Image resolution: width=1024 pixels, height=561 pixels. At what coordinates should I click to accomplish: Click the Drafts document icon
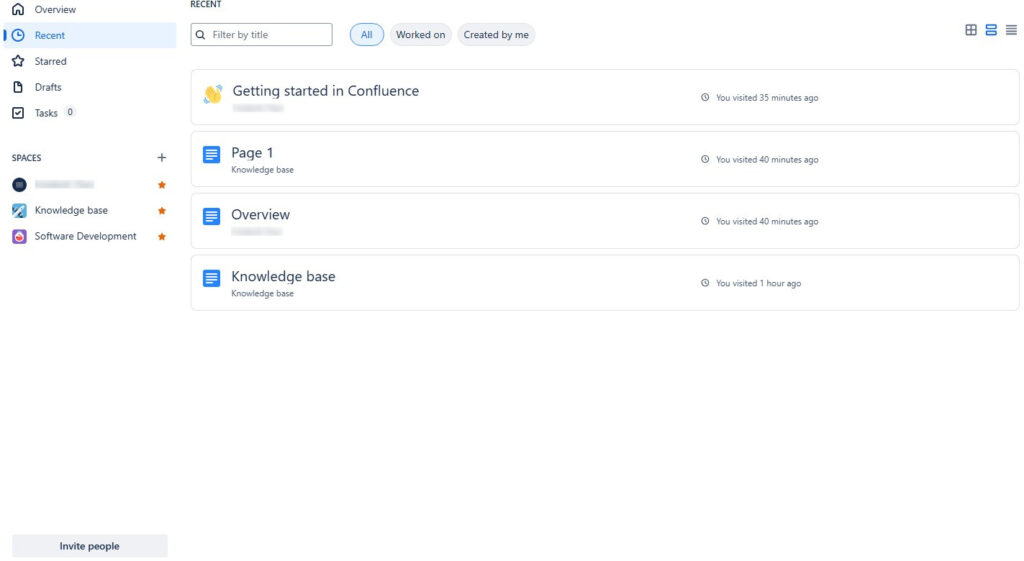click(18, 87)
